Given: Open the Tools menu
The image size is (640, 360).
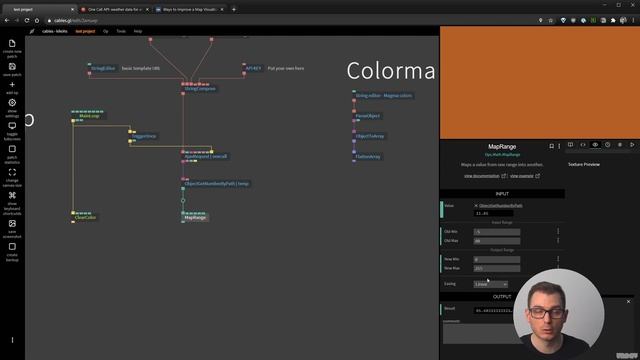Looking at the screenshot, I should (121, 31).
